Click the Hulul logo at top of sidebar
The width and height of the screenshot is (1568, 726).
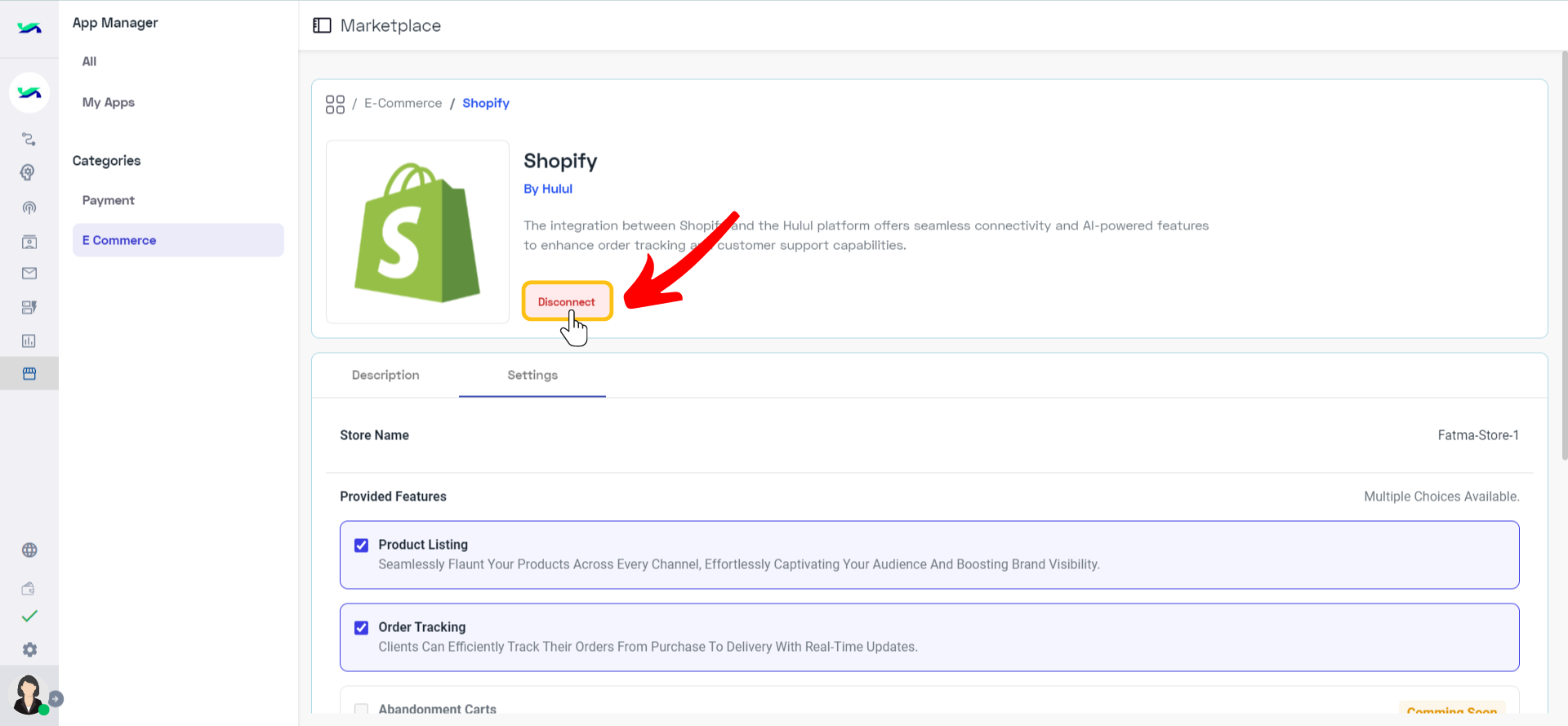click(29, 28)
